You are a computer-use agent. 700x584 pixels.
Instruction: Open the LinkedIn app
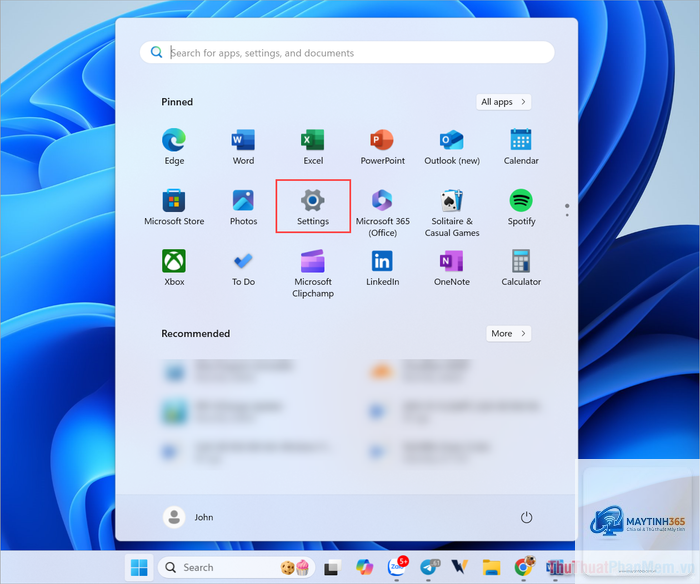tap(383, 267)
